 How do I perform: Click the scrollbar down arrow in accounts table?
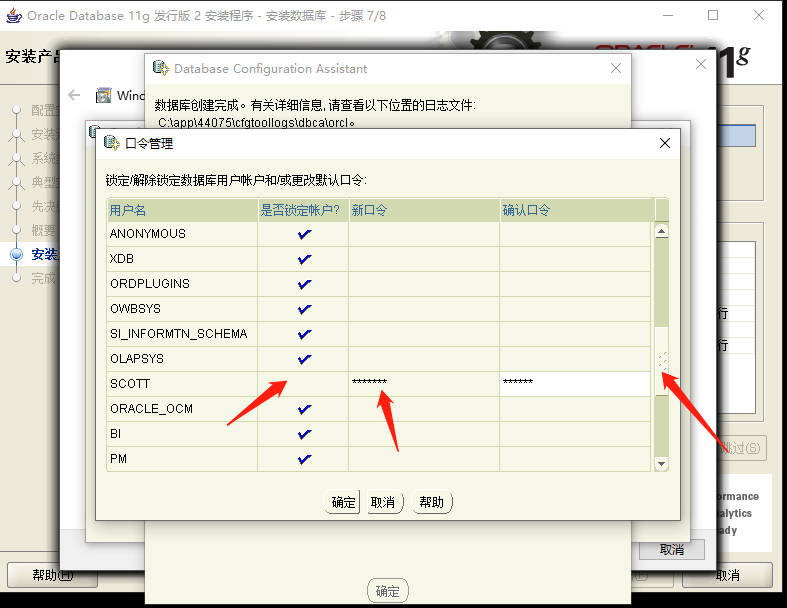[662, 464]
